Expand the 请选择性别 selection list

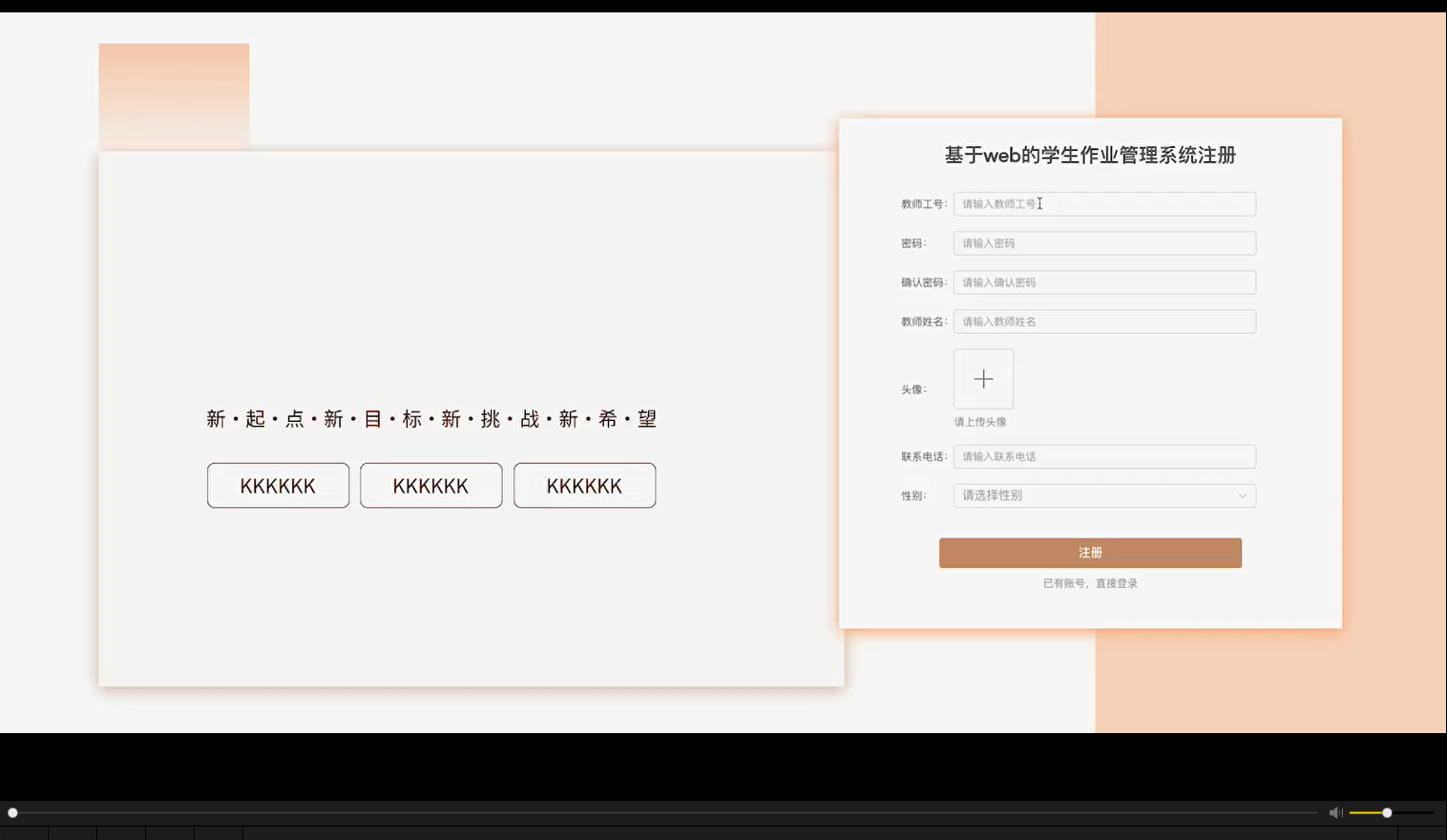point(1104,495)
